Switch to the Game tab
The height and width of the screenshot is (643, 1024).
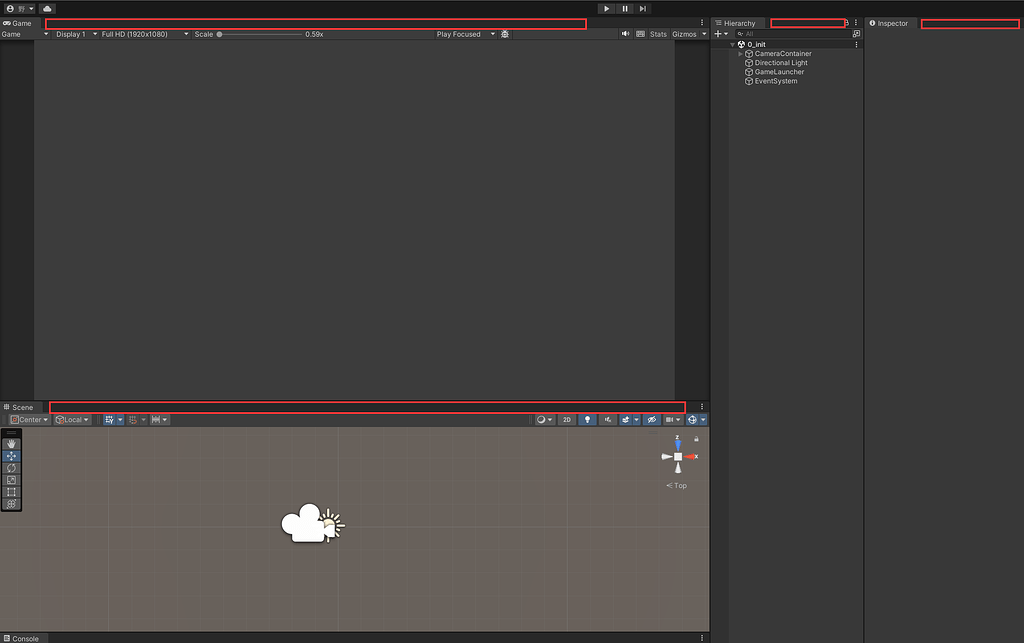(x=18, y=22)
